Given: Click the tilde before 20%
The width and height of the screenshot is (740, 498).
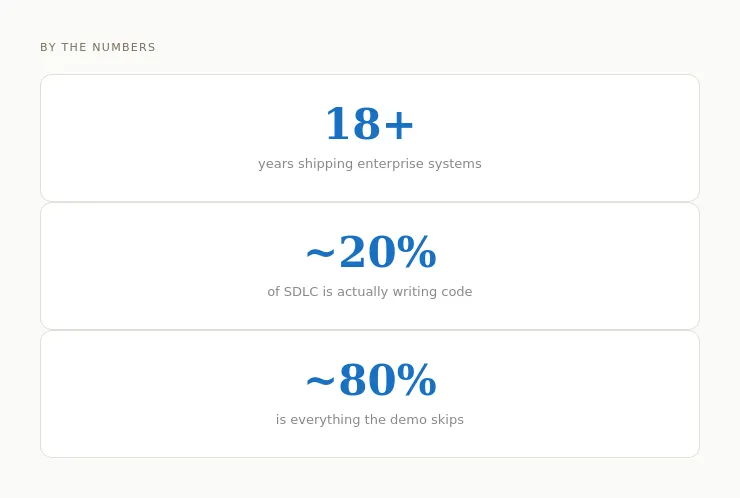Looking at the screenshot, I should [x=320, y=253].
